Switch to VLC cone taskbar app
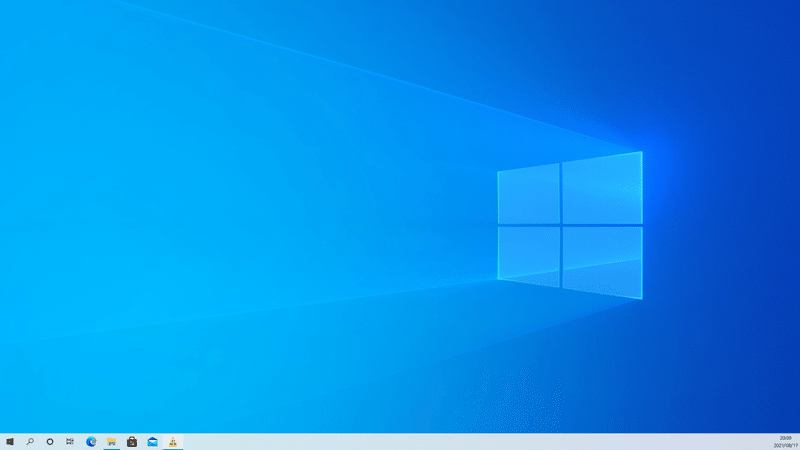 click(173, 442)
